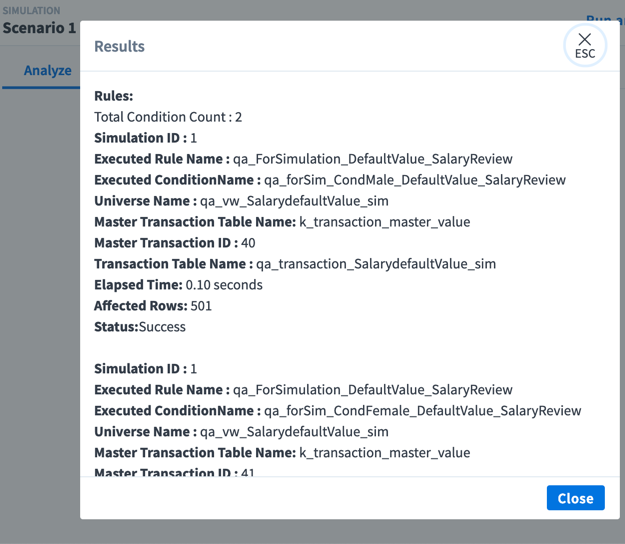Screen dimensions: 625x544
Task: Click the second Universe Name line
Action: (x=241, y=432)
